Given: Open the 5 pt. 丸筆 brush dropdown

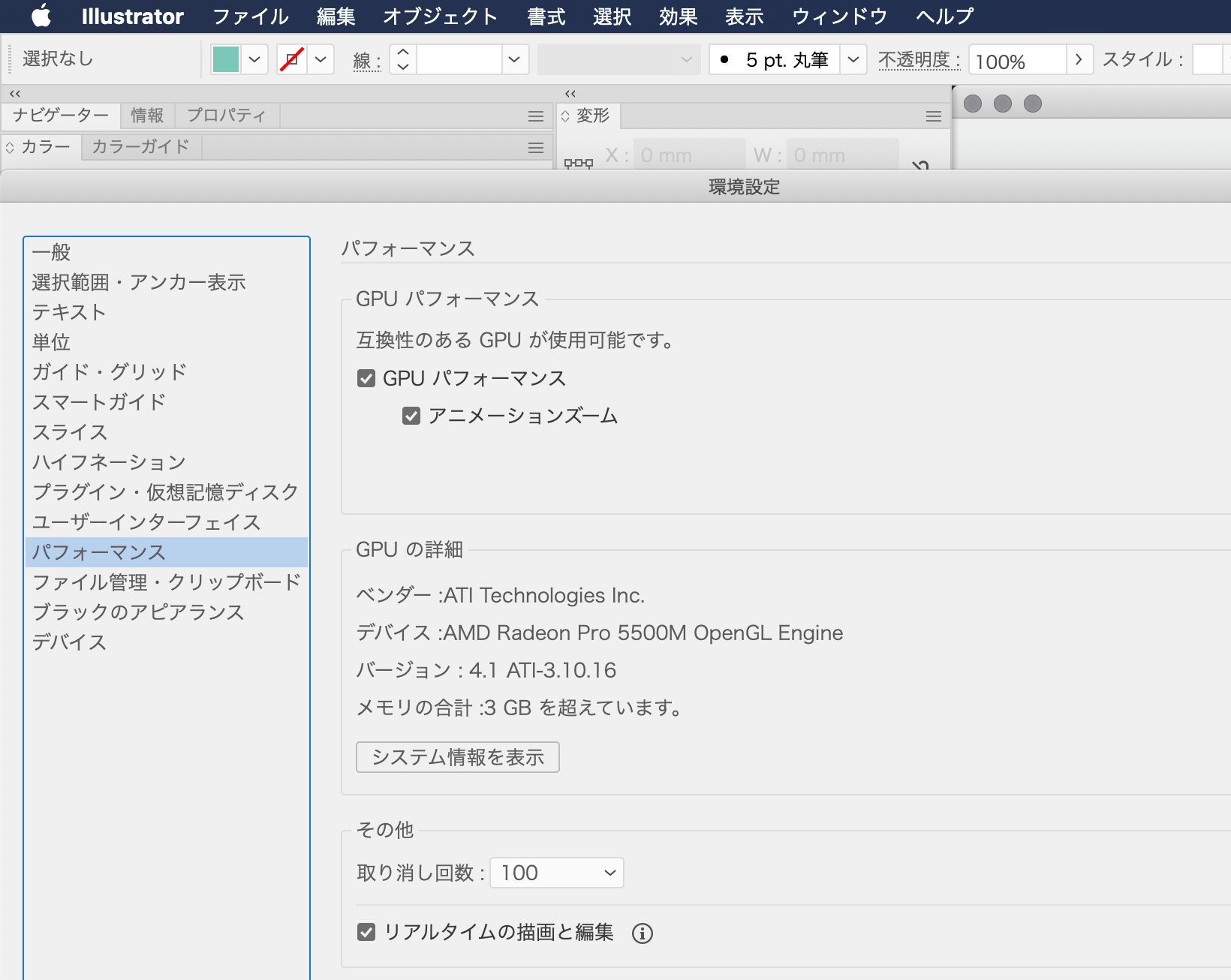Looking at the screenshot, I should (x=853, y=59).
